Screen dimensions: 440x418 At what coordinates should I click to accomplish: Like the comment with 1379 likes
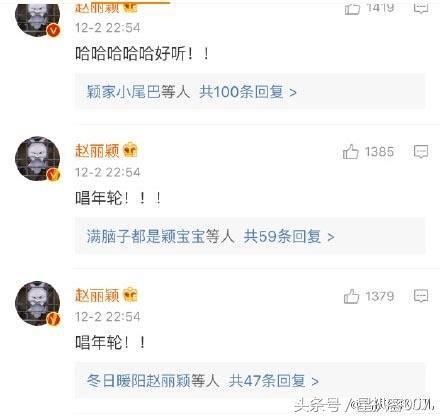[x=351, y=296]
